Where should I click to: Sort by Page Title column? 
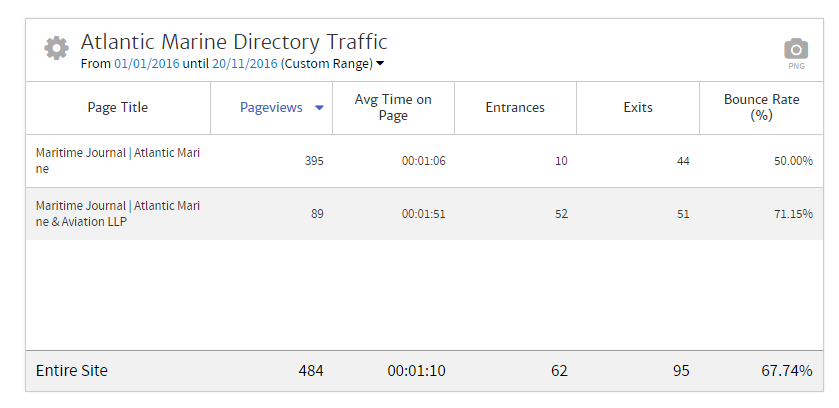[x=118, y=107]
